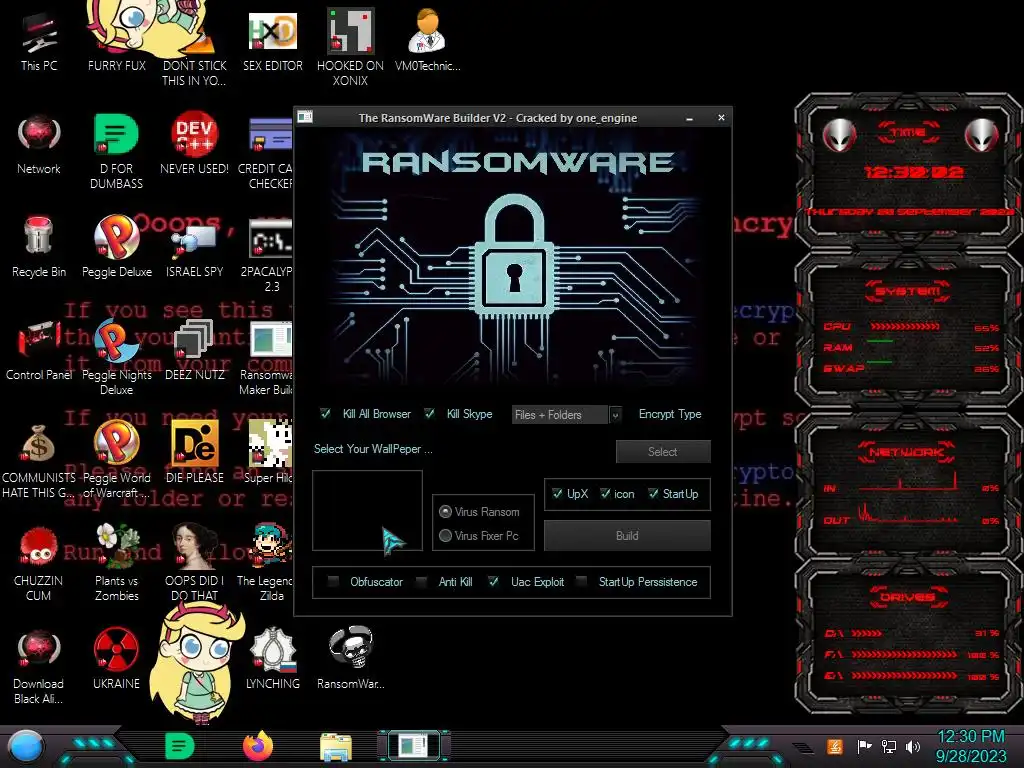Open the Peggle Deluxe icon
This screenshot has width=1024, height=768.
pyautogui.click(x=116, y=248)
